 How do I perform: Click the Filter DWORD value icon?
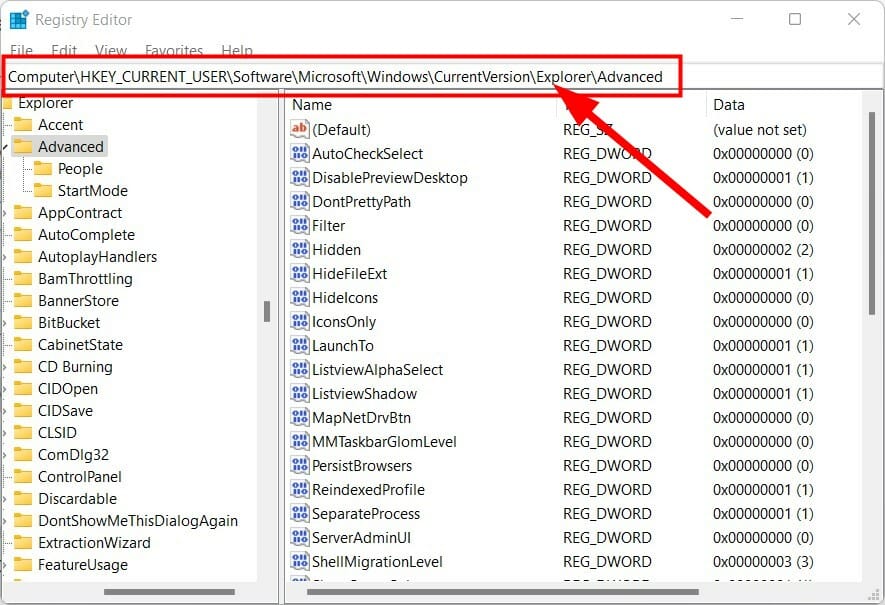point(300,225)
